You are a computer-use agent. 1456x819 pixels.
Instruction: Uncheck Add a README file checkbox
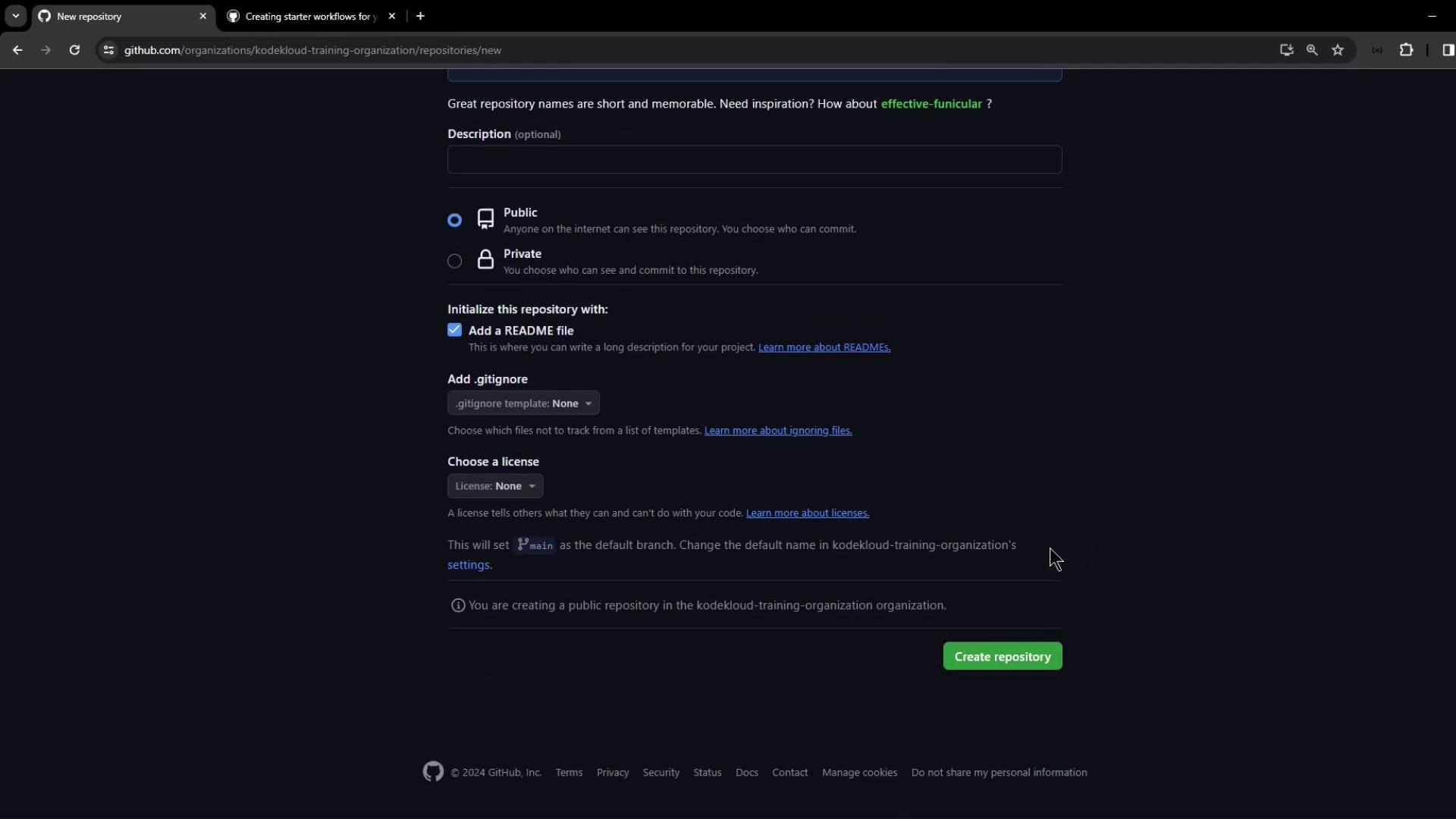(454, 330)
